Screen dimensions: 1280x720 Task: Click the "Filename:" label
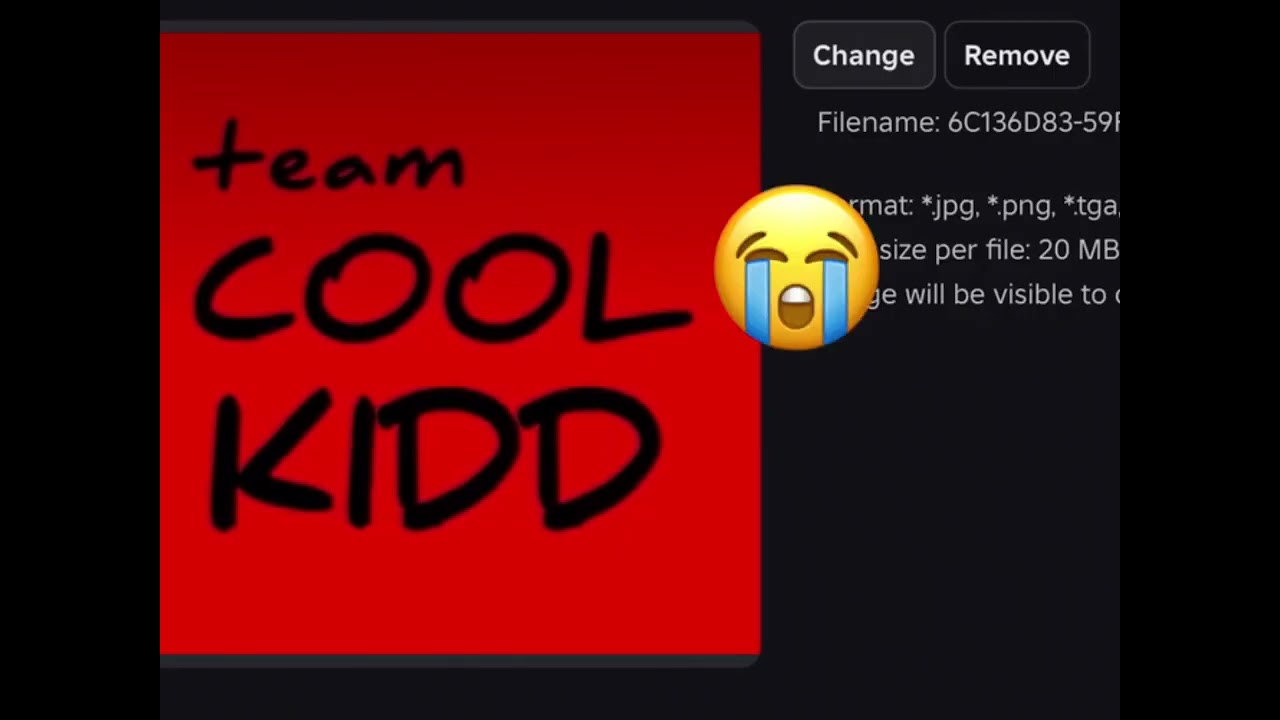(x=878, y=122)
